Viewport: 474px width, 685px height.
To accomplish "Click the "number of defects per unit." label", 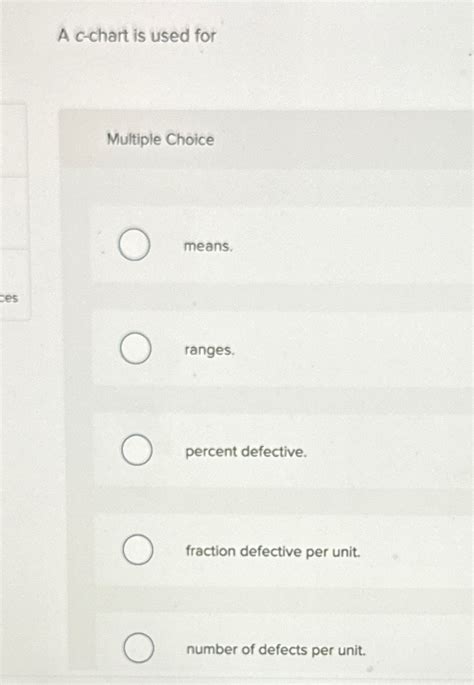I will (276, 650).
